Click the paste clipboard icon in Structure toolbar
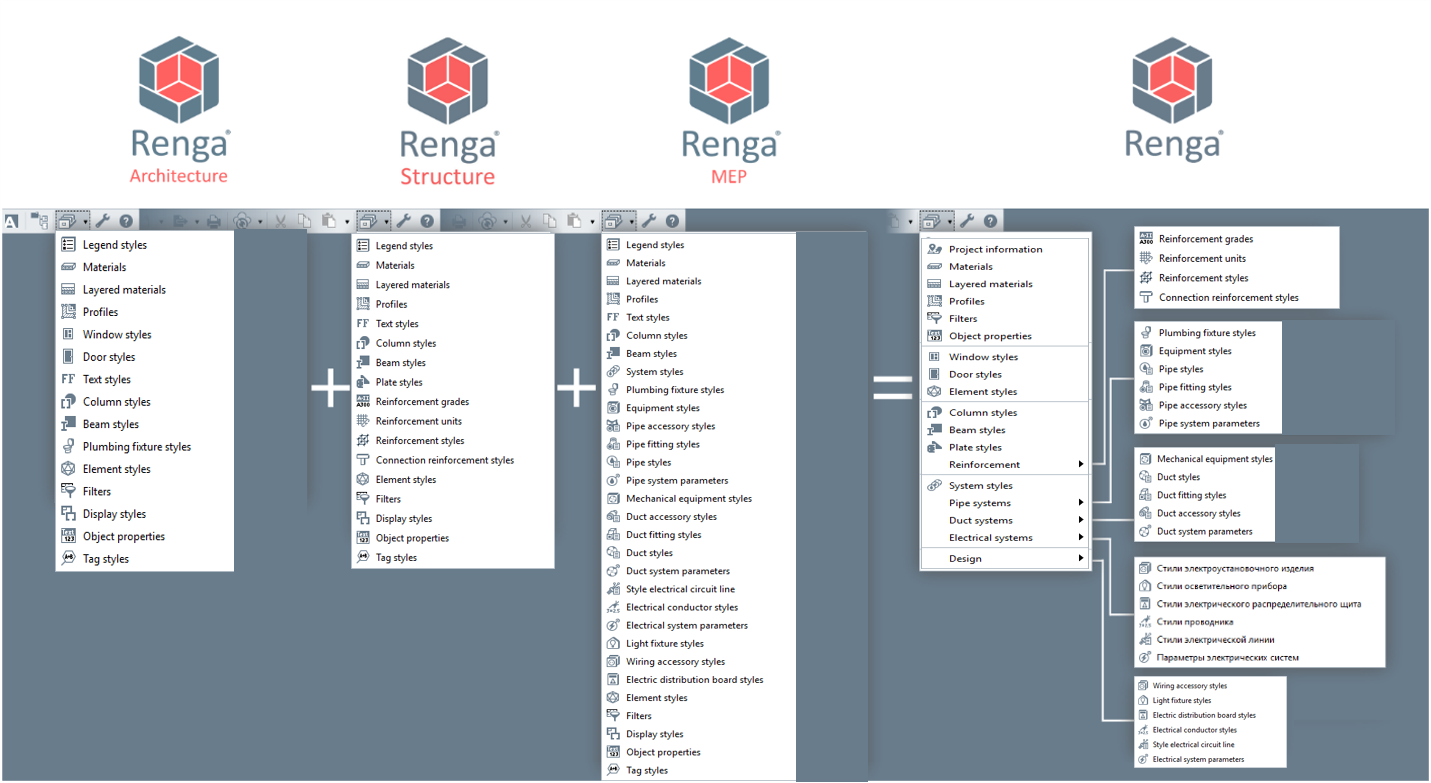1431x783 pixels. tap(327, 221)
